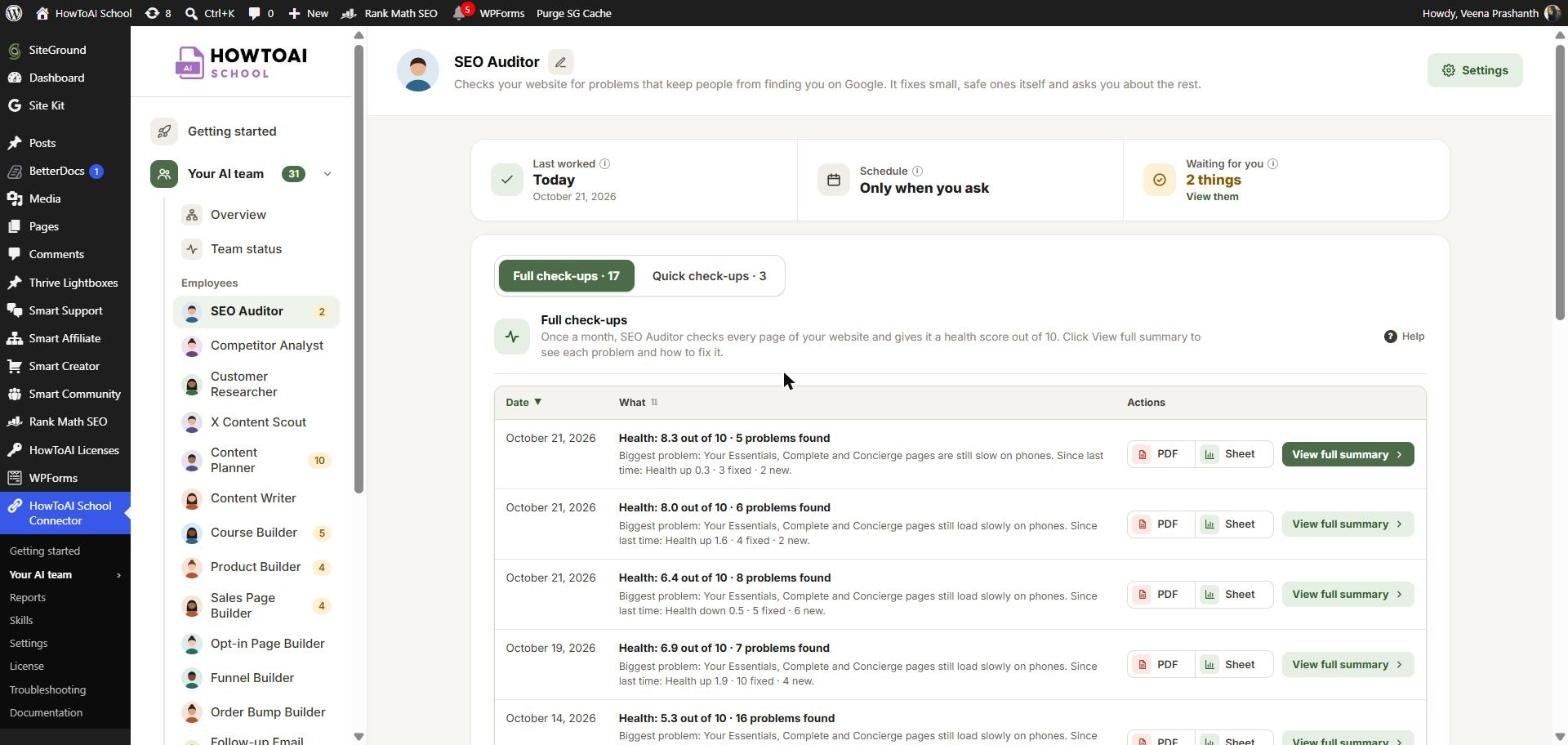Click the Ctrl+K search shortcut
This screenshot has width=1568, height=745.
tap(210, 13)
